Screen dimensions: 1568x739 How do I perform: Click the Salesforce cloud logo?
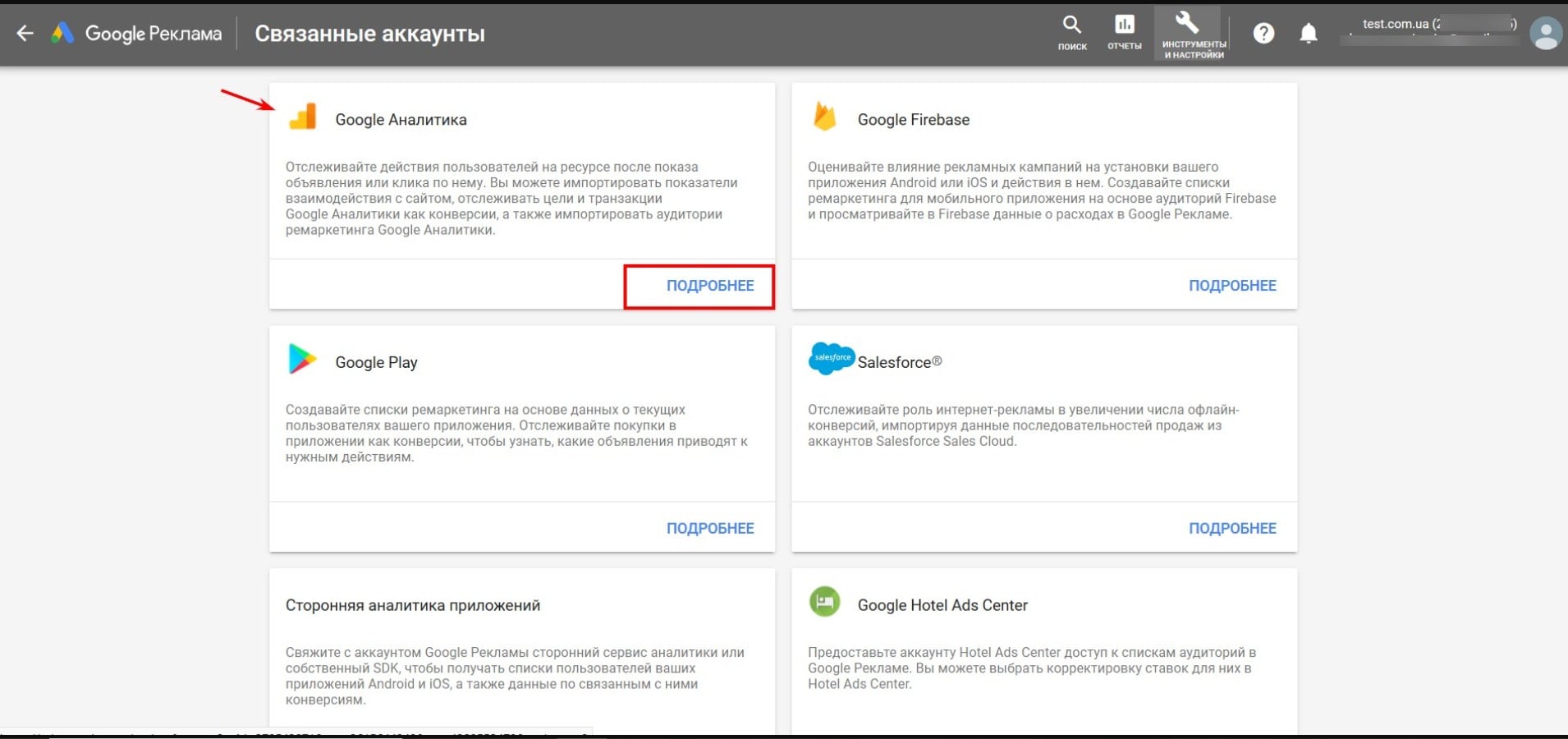pyautogui.click(x=831, y=359)
